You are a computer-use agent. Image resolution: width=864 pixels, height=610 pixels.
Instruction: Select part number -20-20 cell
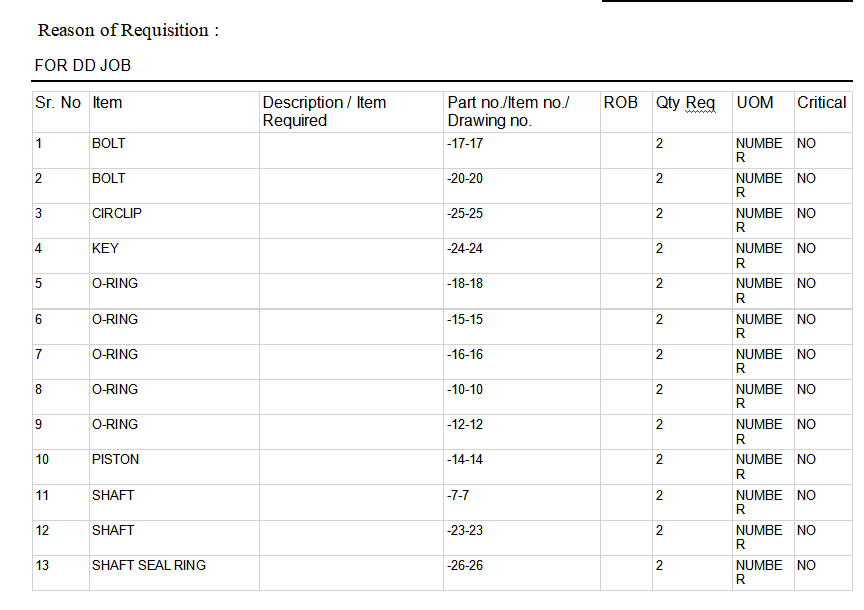[x=465, y=179]
